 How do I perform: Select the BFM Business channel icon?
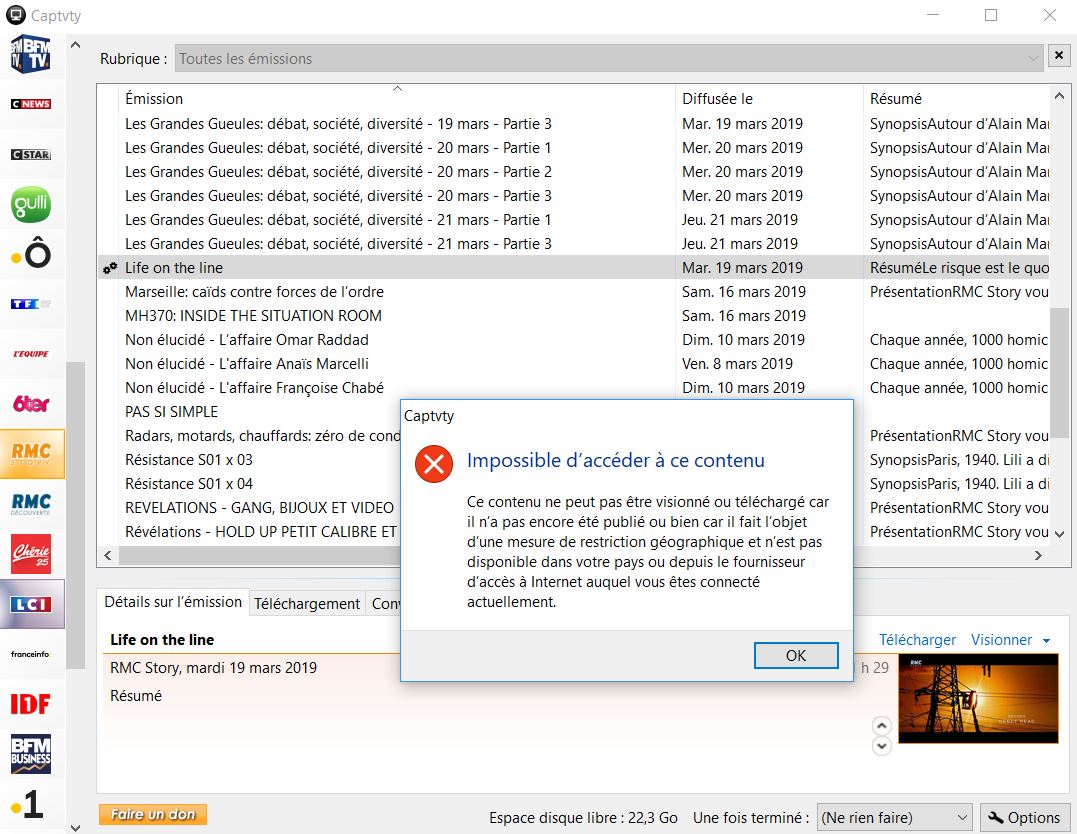point(30,754)
